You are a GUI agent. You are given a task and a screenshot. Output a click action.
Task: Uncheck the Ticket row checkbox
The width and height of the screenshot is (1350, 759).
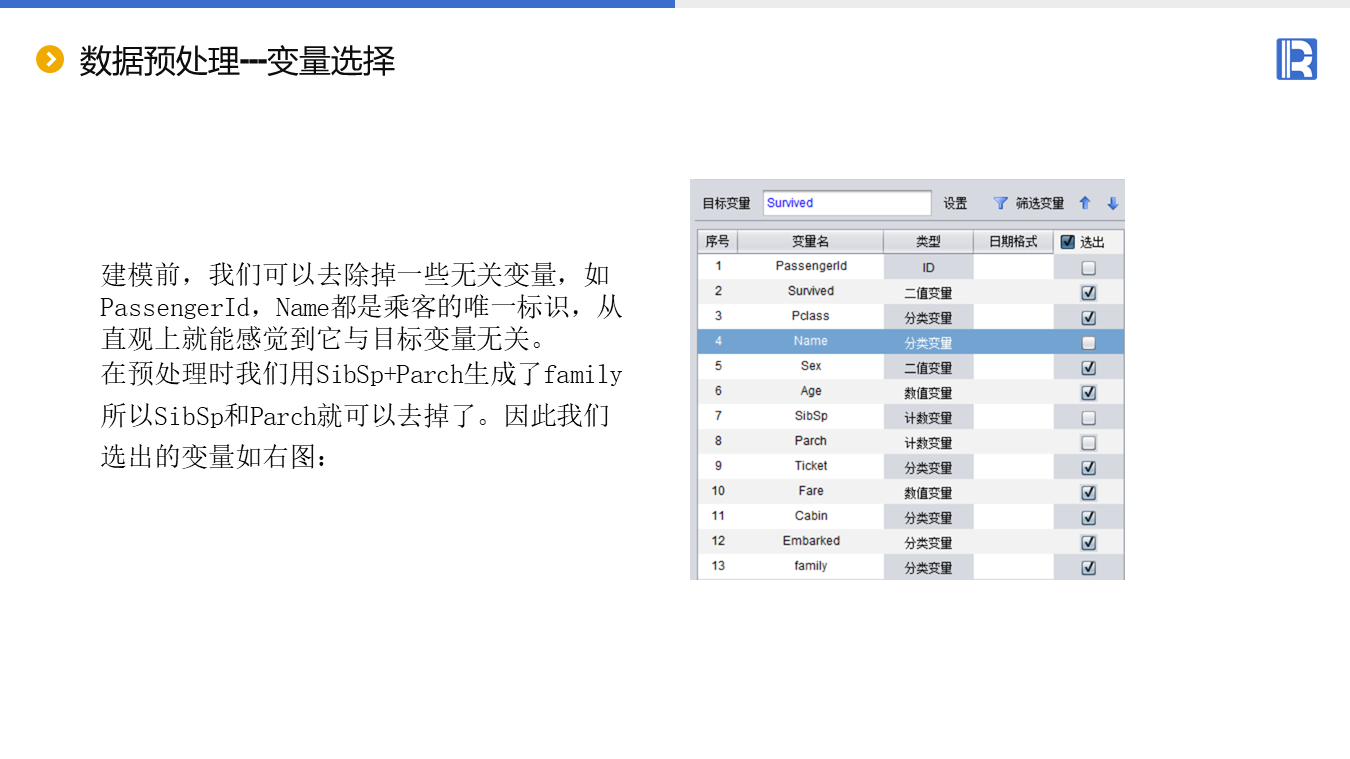[1089, 468]
